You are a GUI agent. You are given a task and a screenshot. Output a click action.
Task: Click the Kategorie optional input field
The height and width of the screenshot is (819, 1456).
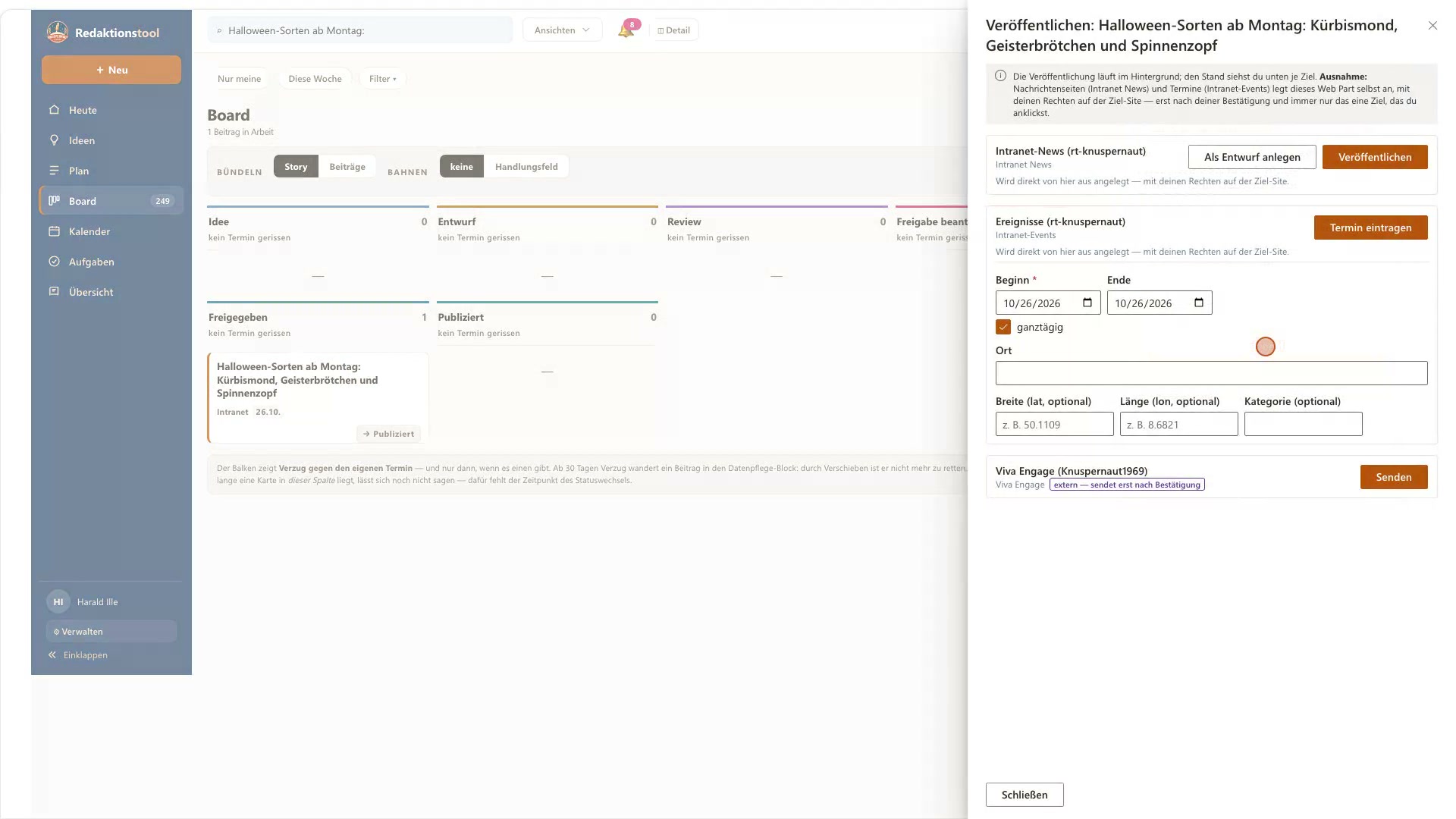(x=1303, y=424)
